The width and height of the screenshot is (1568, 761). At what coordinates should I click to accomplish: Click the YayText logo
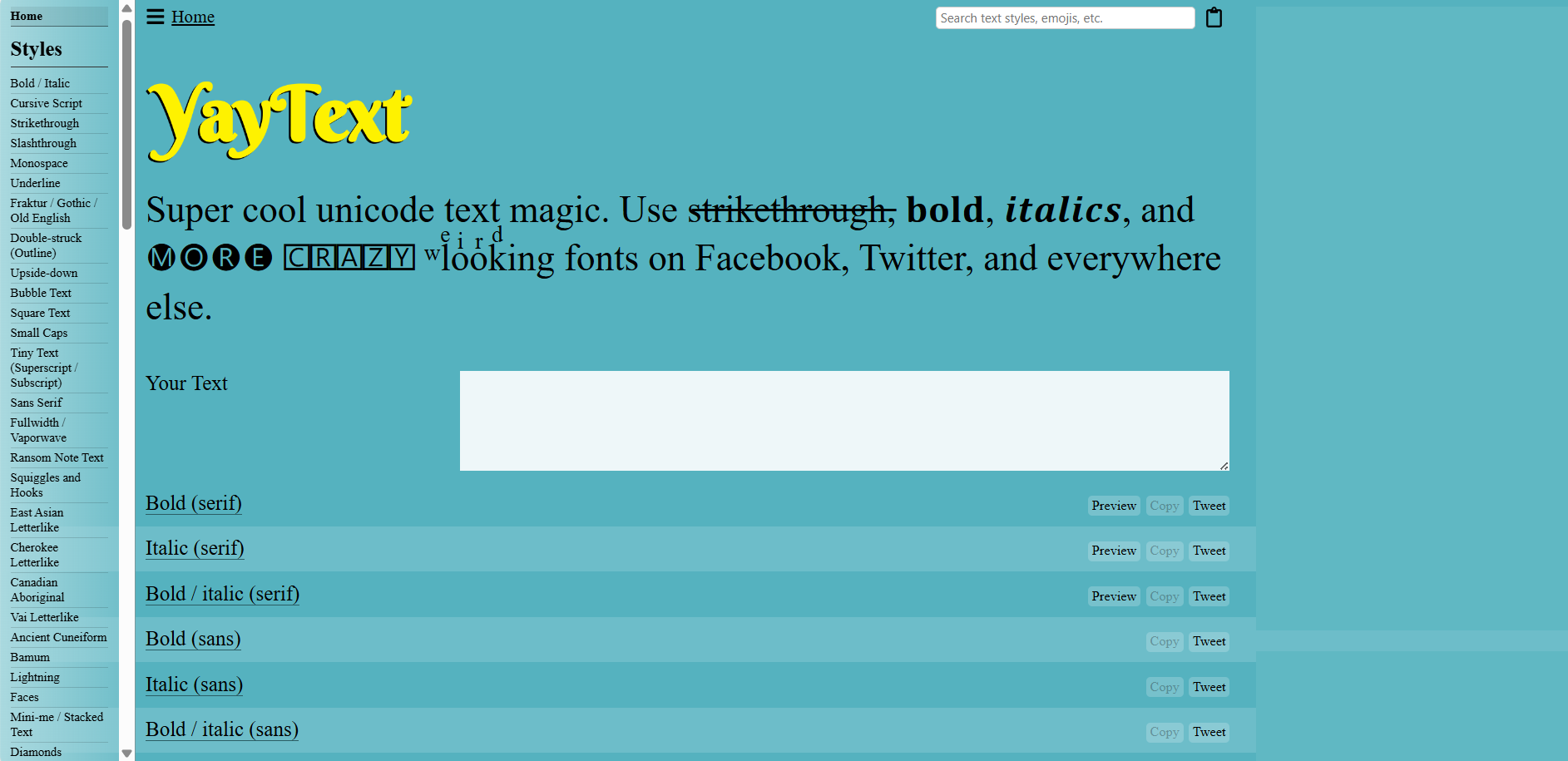click(x=279, y=121)
